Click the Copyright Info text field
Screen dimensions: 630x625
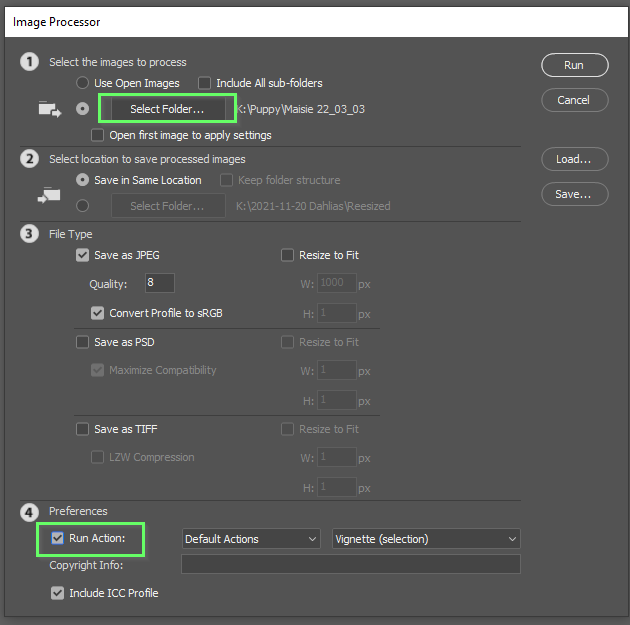coord(350,565)
